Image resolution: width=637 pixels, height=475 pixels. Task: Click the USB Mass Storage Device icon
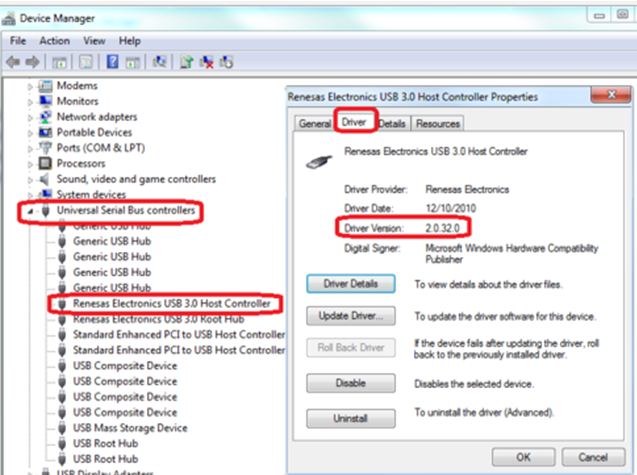(x=62, y=428)
